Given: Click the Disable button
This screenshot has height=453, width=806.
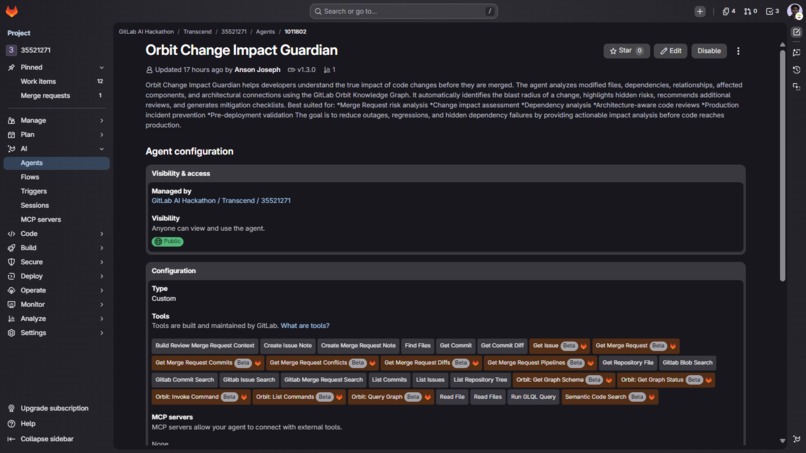Looking at the screenshot, I should 709,51.
